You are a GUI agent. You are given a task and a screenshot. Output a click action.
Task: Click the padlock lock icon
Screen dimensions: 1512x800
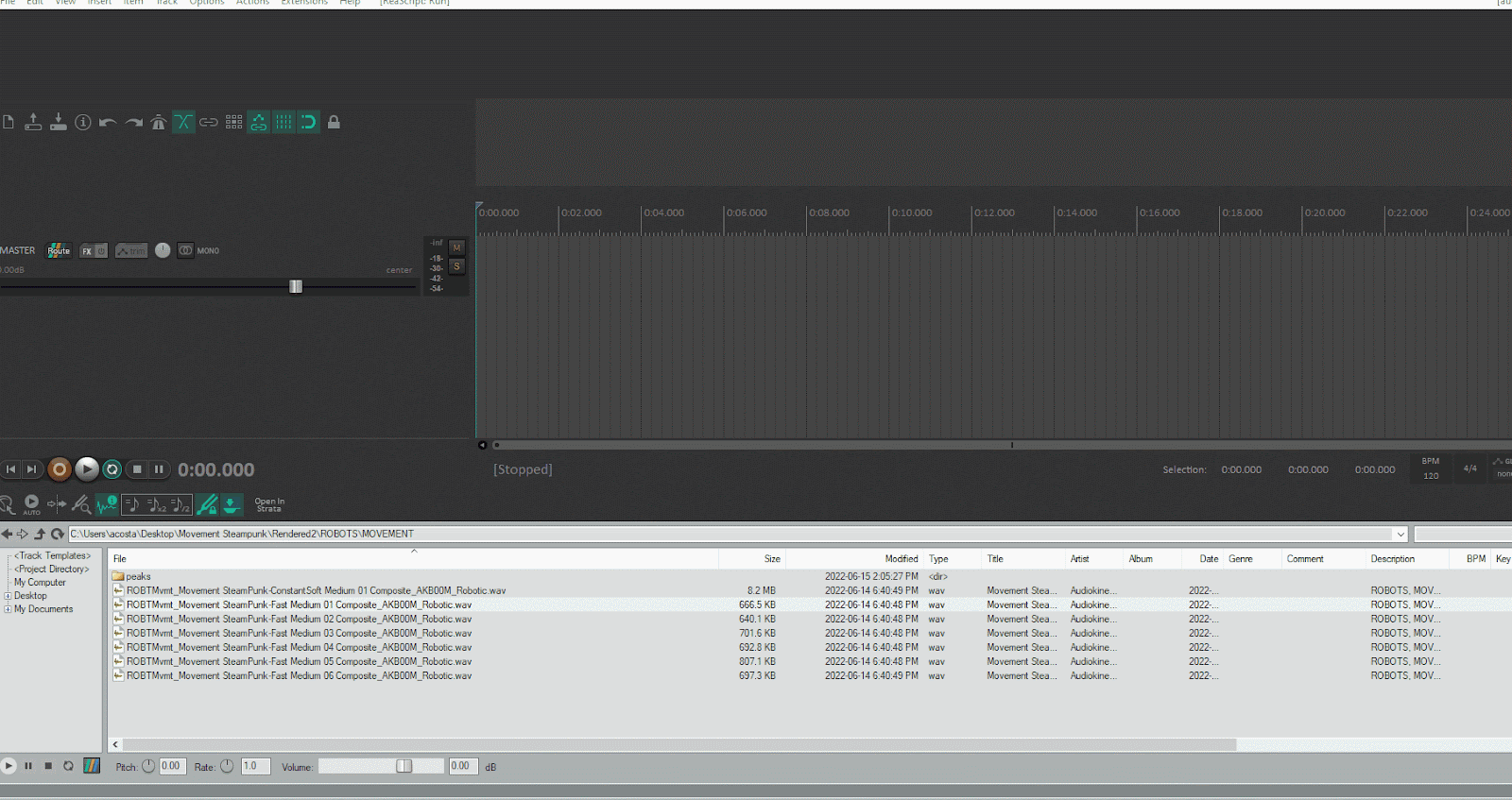point(334,122)
